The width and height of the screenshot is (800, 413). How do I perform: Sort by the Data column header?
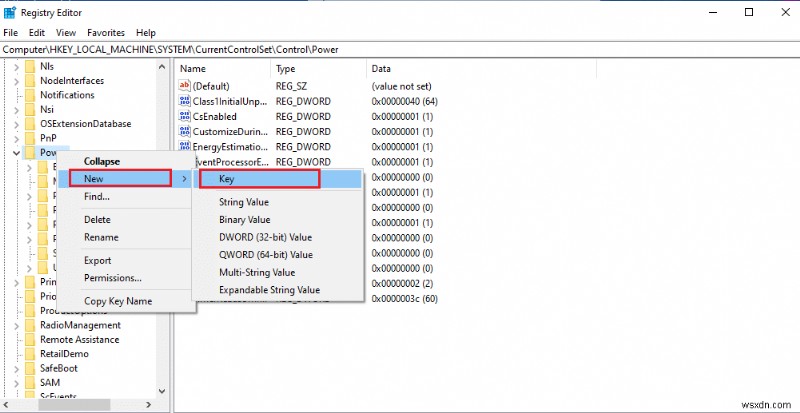coord(481,68)
